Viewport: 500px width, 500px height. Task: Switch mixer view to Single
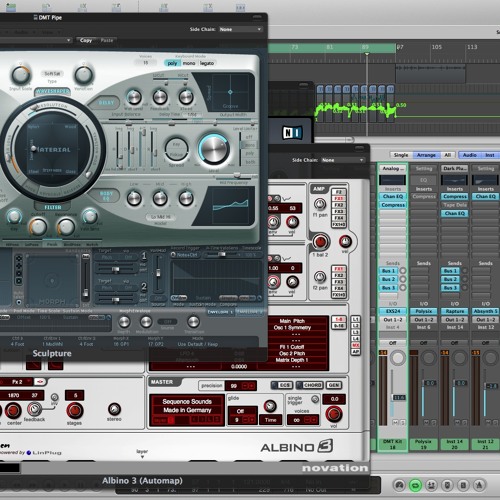click(x=401, y=155)
